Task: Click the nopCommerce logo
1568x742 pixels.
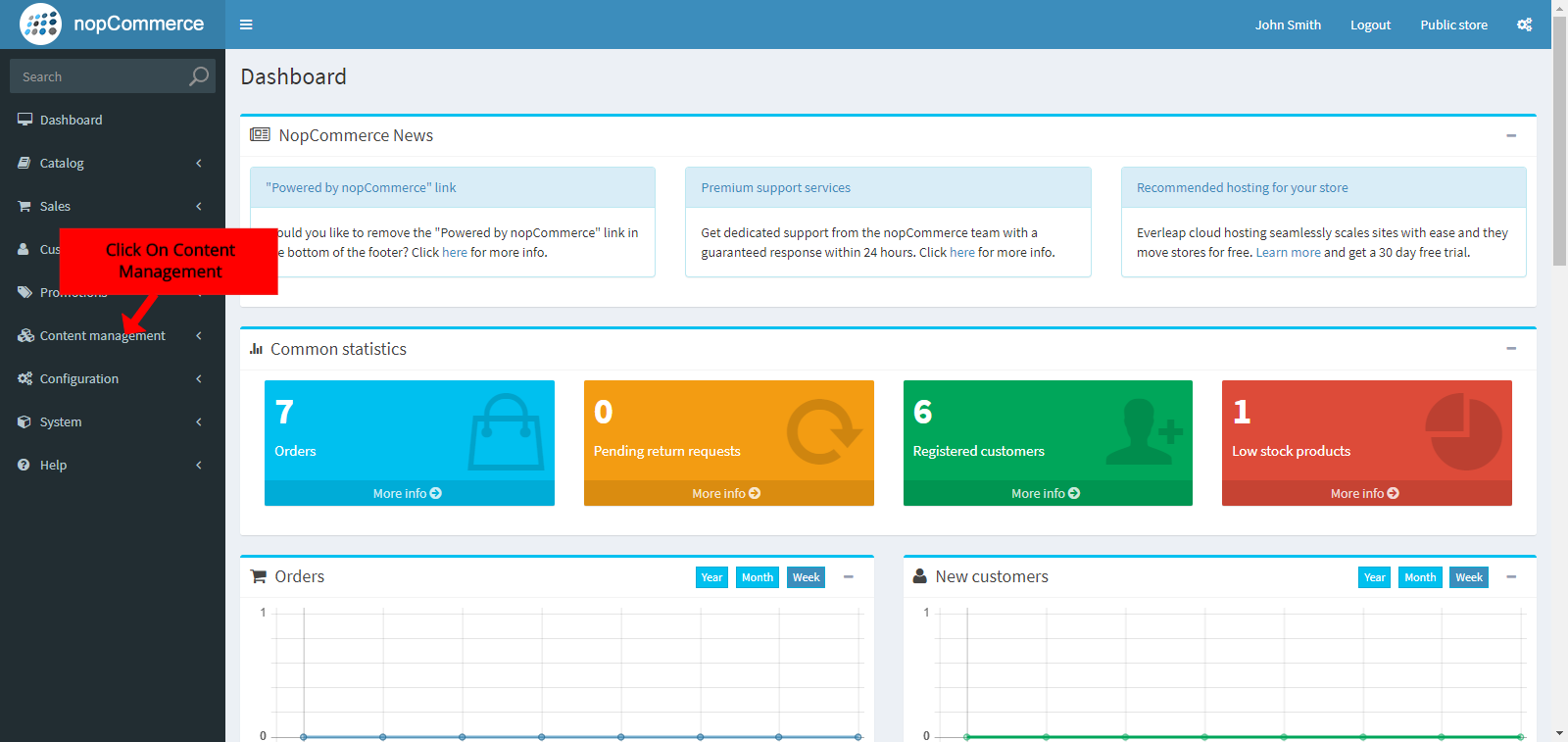Action: coord(112,24)
